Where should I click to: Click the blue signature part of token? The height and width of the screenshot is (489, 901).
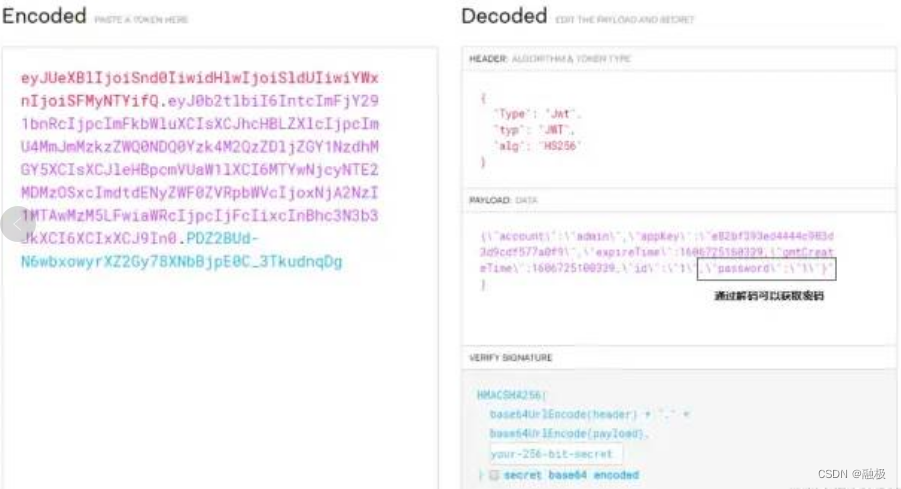182,251
